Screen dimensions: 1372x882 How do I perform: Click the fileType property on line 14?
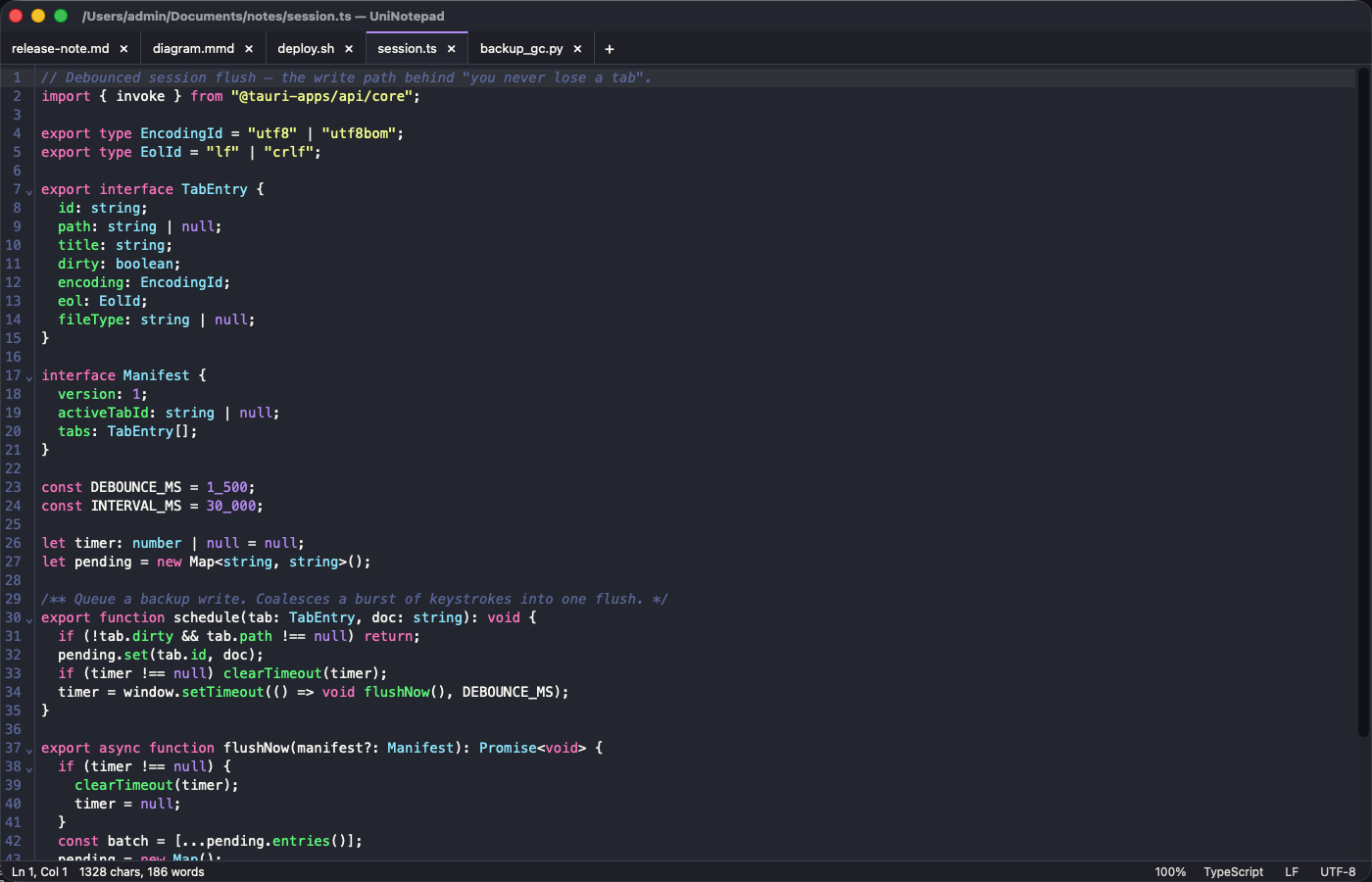[91, 319]
